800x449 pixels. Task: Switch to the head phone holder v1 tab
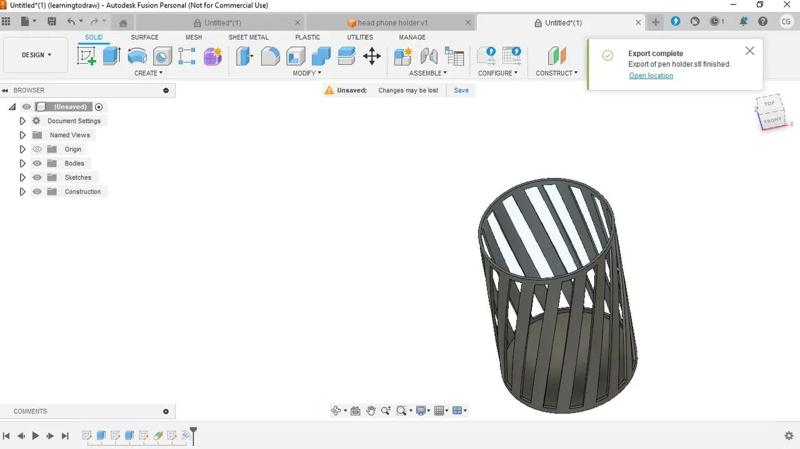tap(391, 23)
